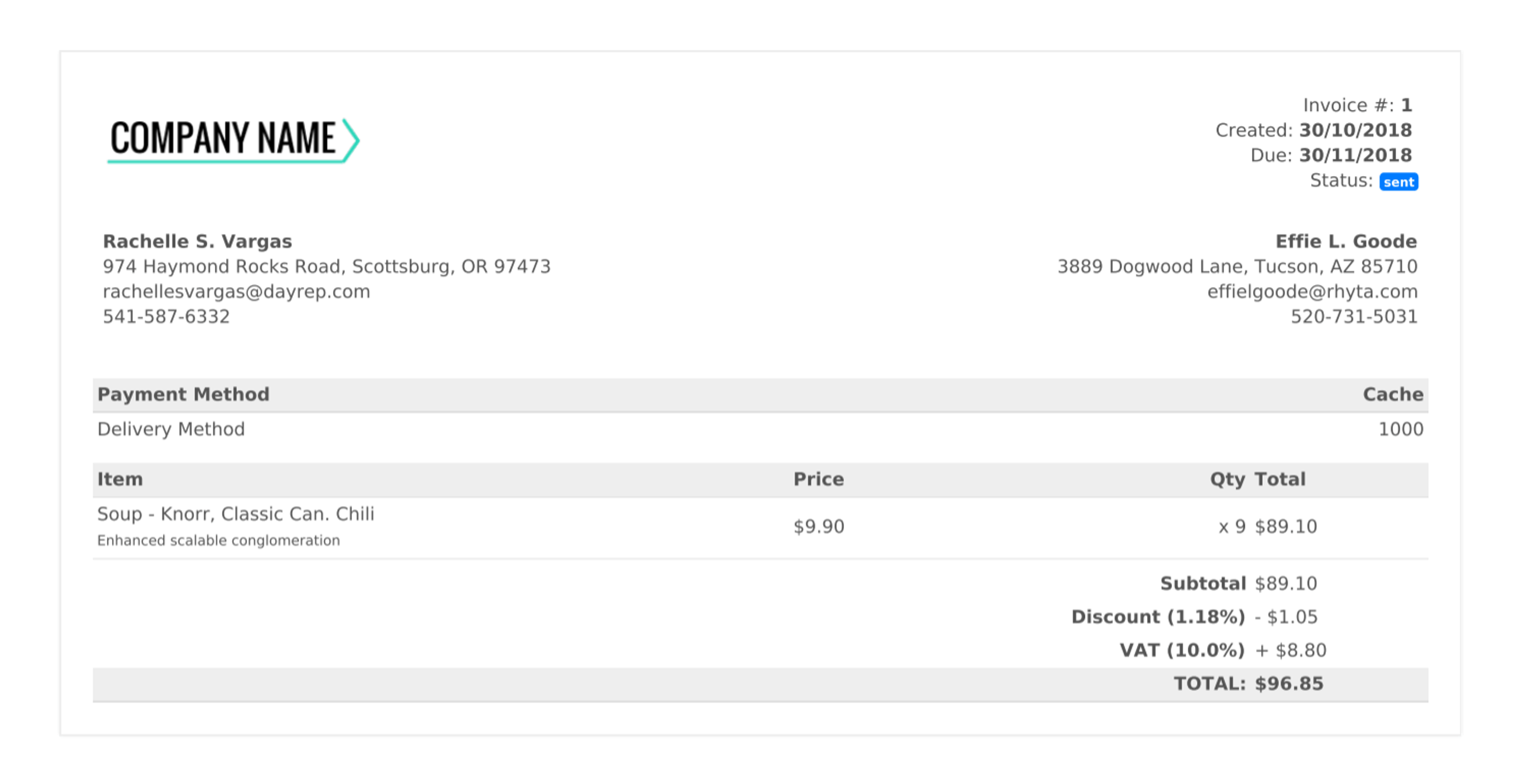
Task: Click the Delivery Method row label
Action: tap(171, 429)
